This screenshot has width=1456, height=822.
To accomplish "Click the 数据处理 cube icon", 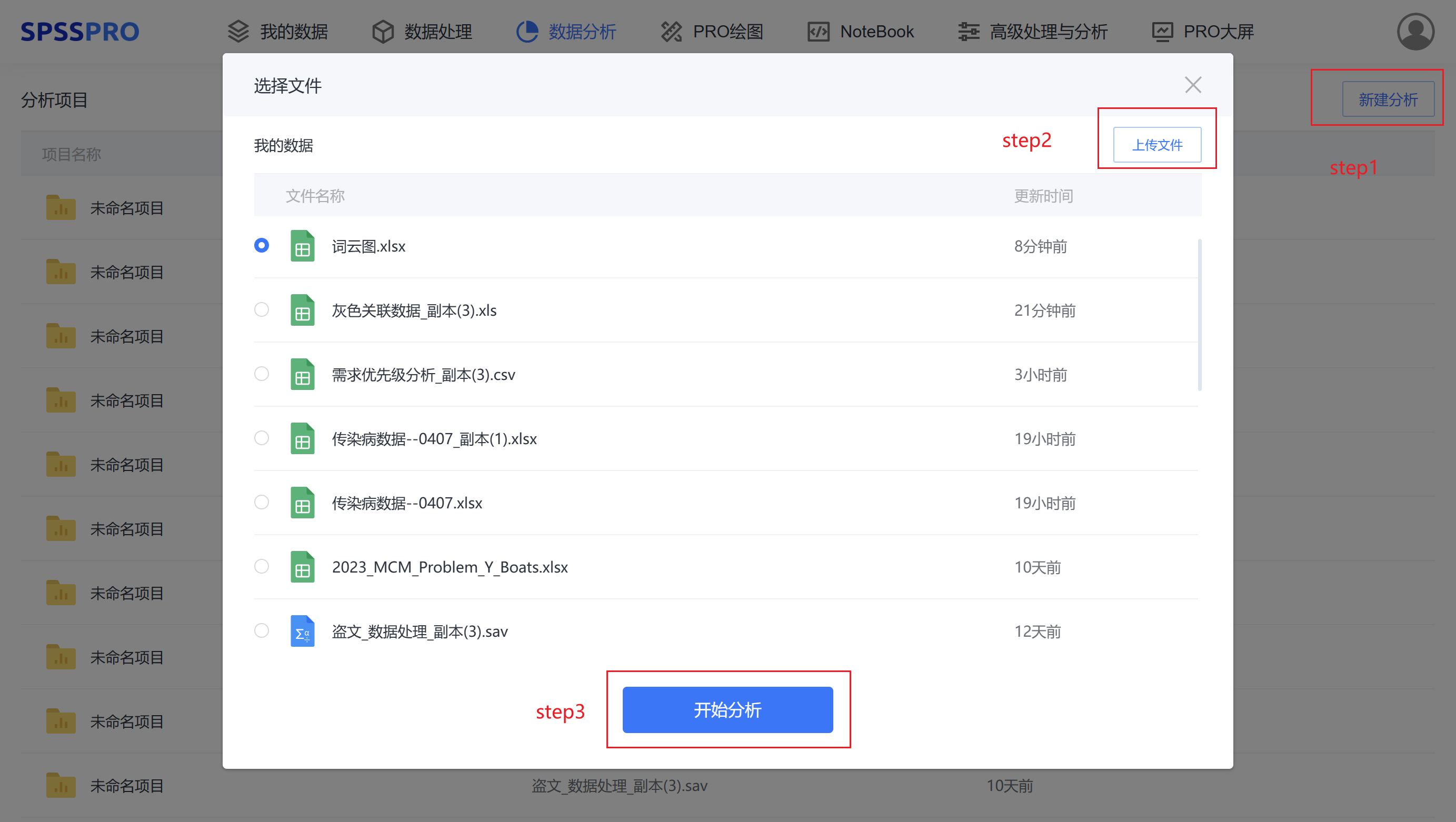I will click(383, 32).
